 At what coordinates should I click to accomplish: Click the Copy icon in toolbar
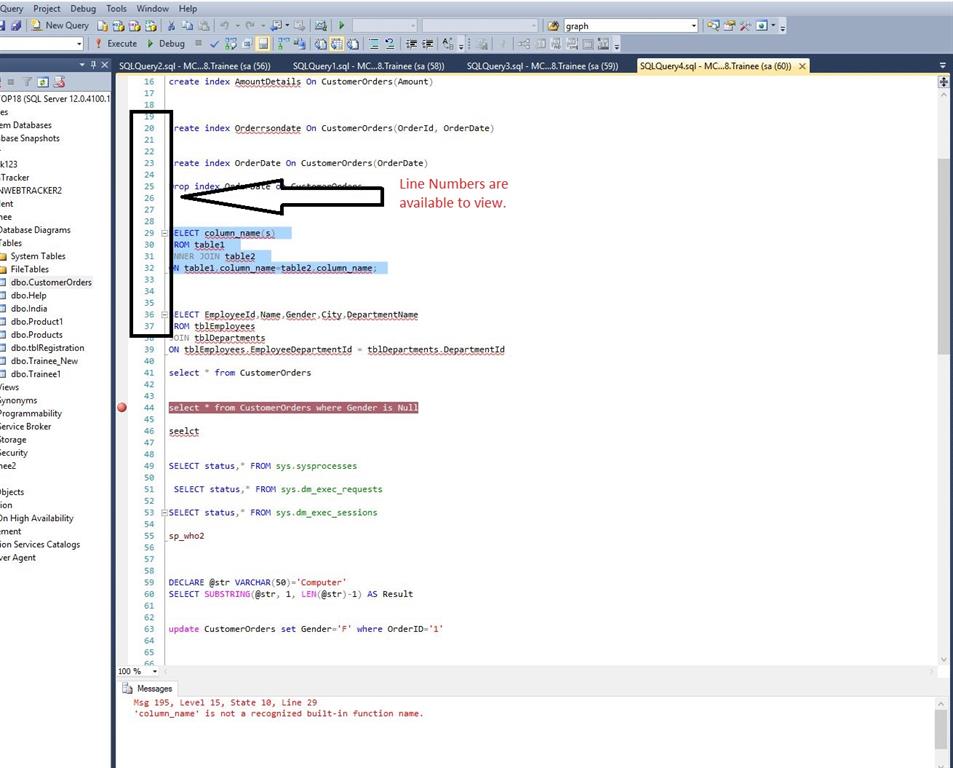click(187, 26)
